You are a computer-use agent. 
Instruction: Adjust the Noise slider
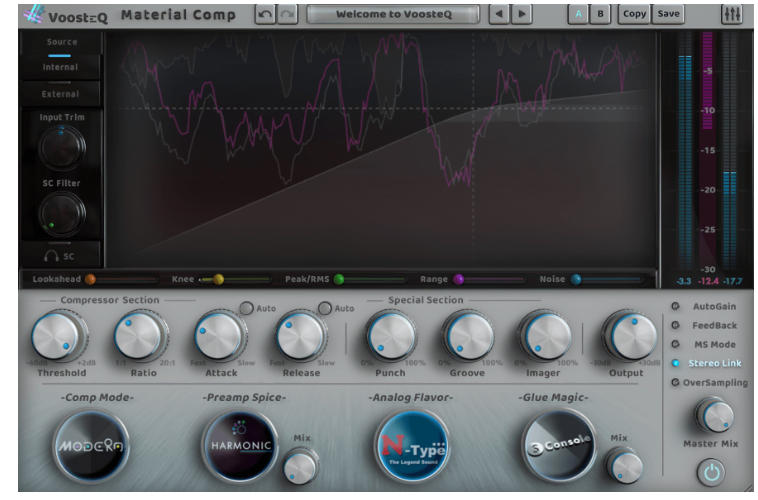607,279
